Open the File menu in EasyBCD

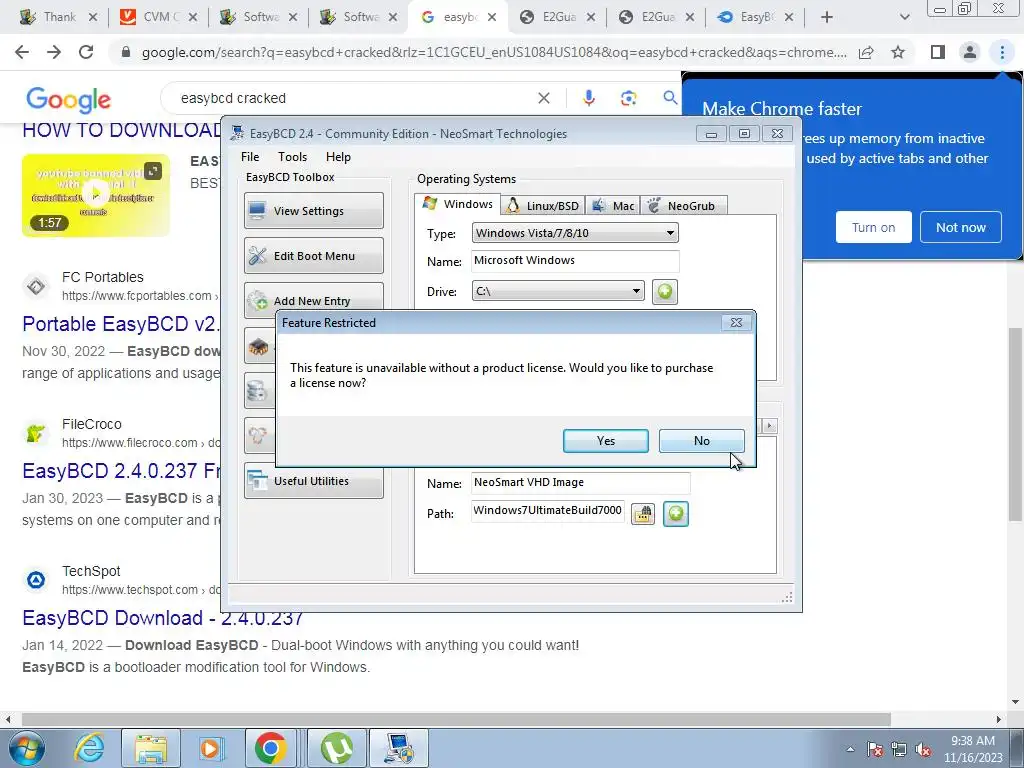click(250, 157)
